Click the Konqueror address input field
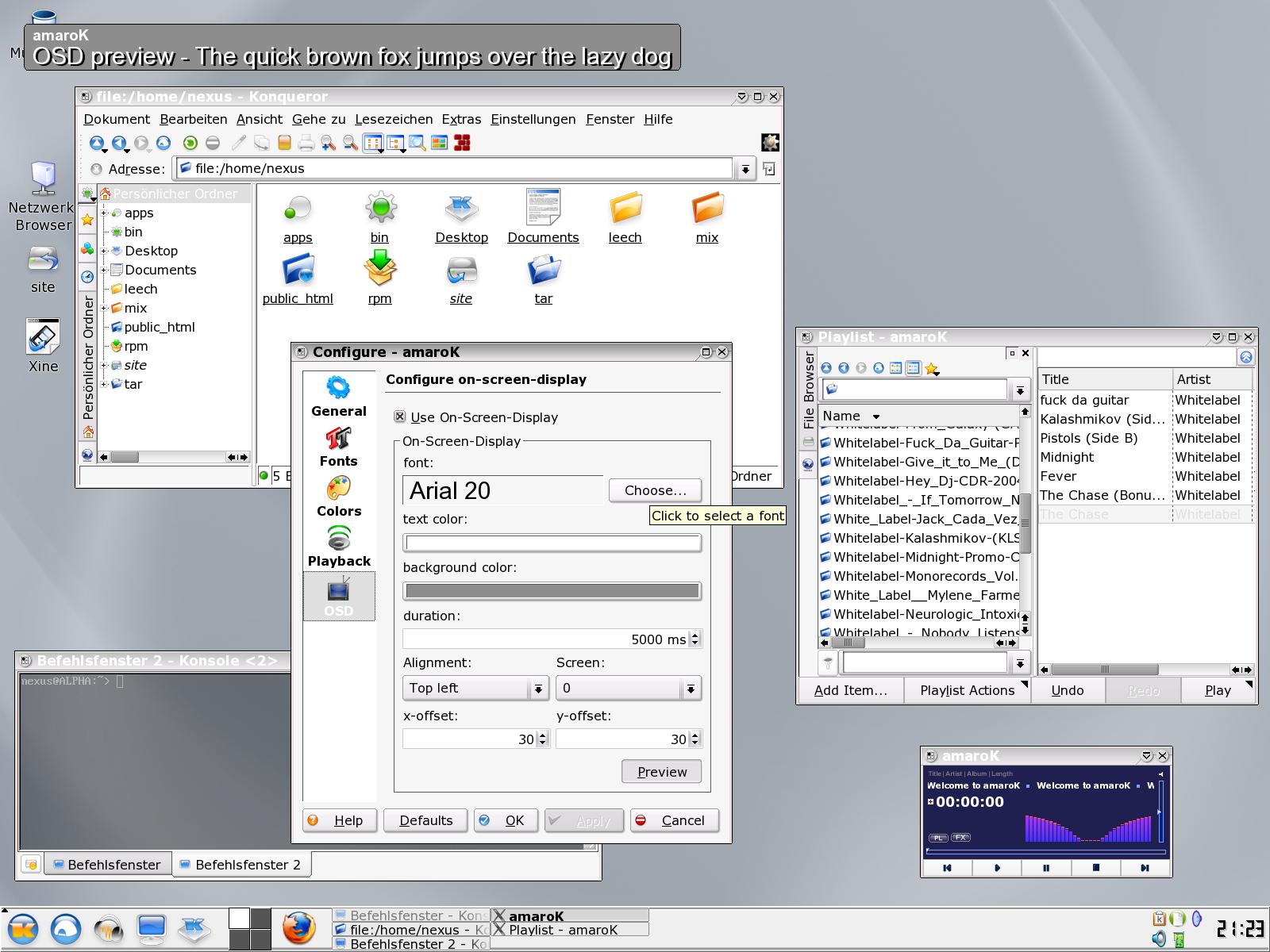Screen dimensions: 1270x952 454,168
